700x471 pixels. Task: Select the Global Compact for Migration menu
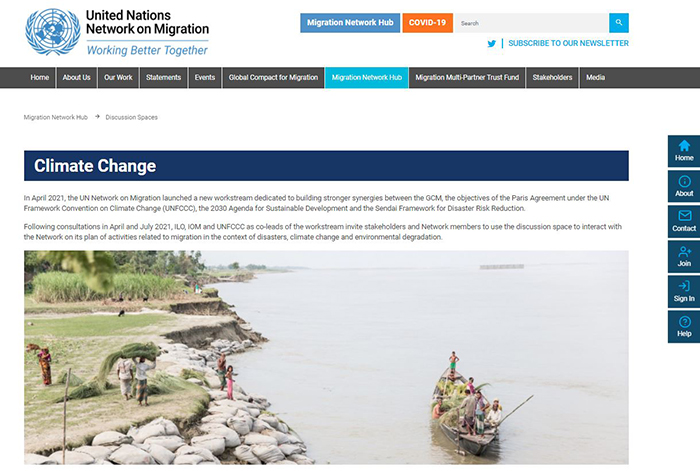[x=273, y=78]
